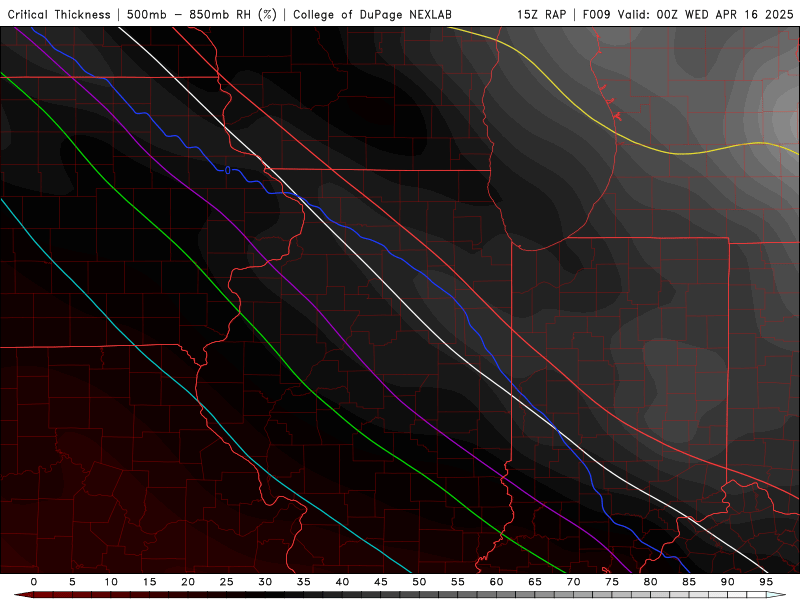The height and width of the screenshot is (600, 800).
Task: Click the "F009" forecast hour text
Action: 596,14
